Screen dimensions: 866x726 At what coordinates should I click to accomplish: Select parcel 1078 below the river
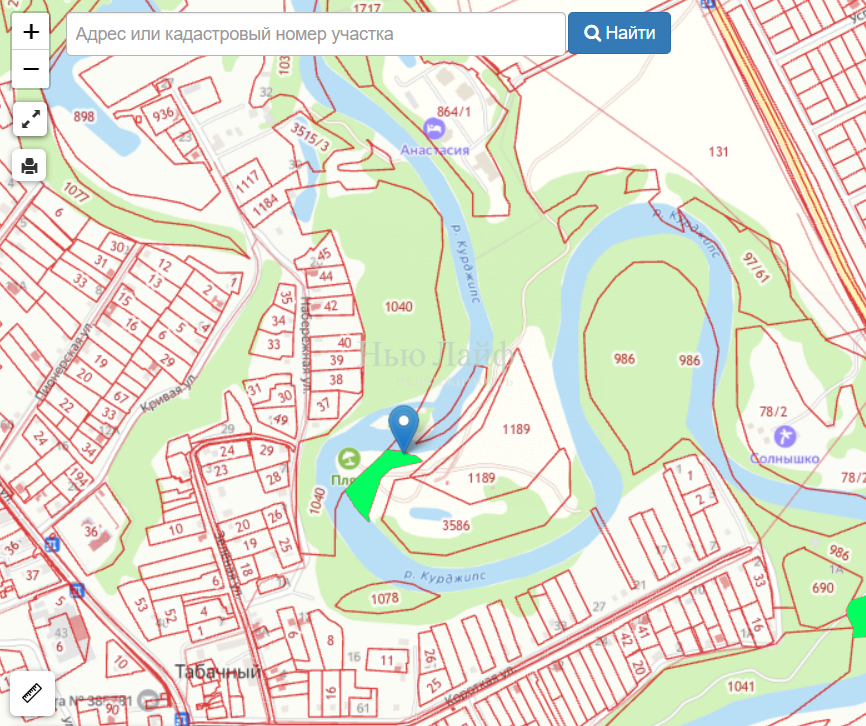(x=384, y=598)
